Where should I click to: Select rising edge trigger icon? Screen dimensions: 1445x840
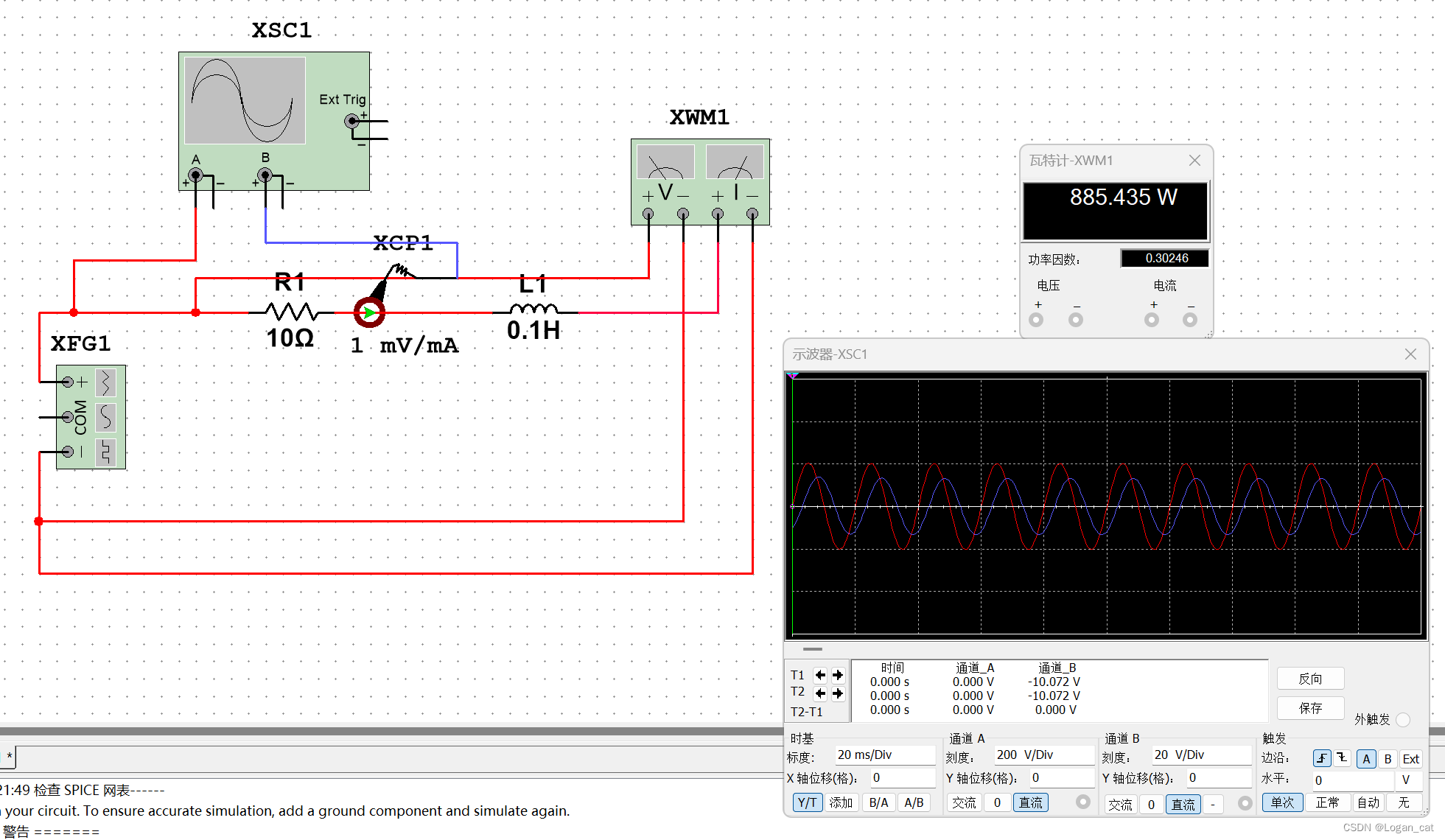point(1322,758)
